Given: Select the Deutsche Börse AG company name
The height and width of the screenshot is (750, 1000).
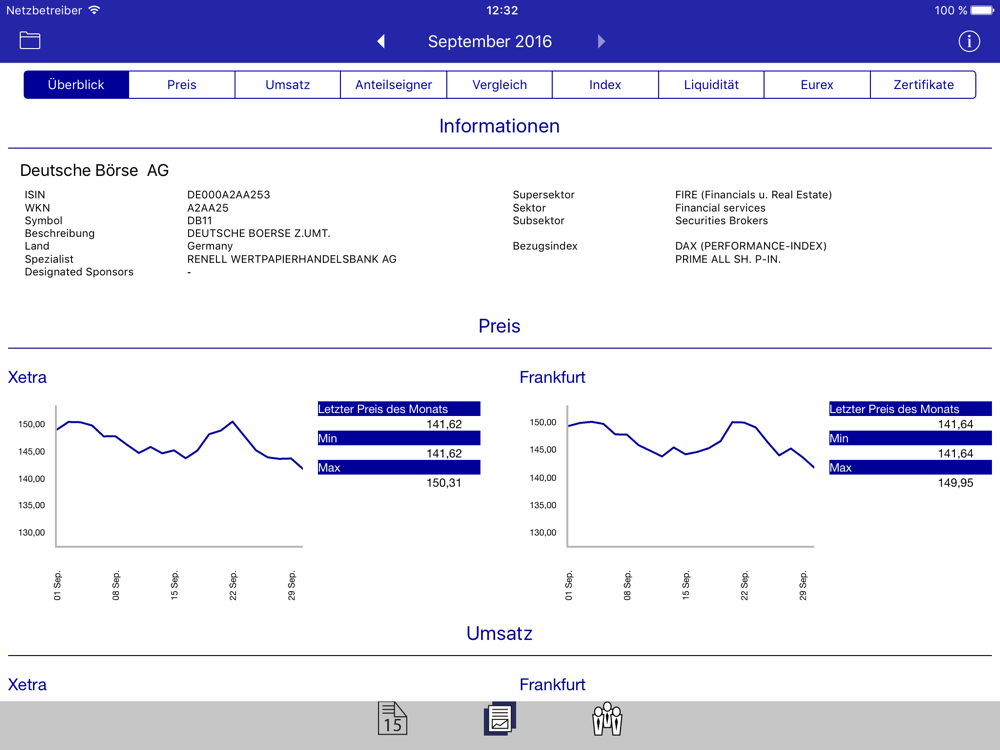Looking at the screenshot, I should (94, 170).
